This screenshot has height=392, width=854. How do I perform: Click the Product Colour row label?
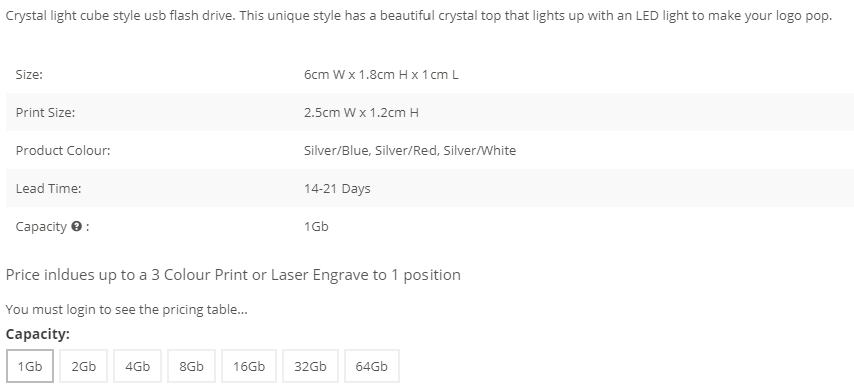click(63, 150)
